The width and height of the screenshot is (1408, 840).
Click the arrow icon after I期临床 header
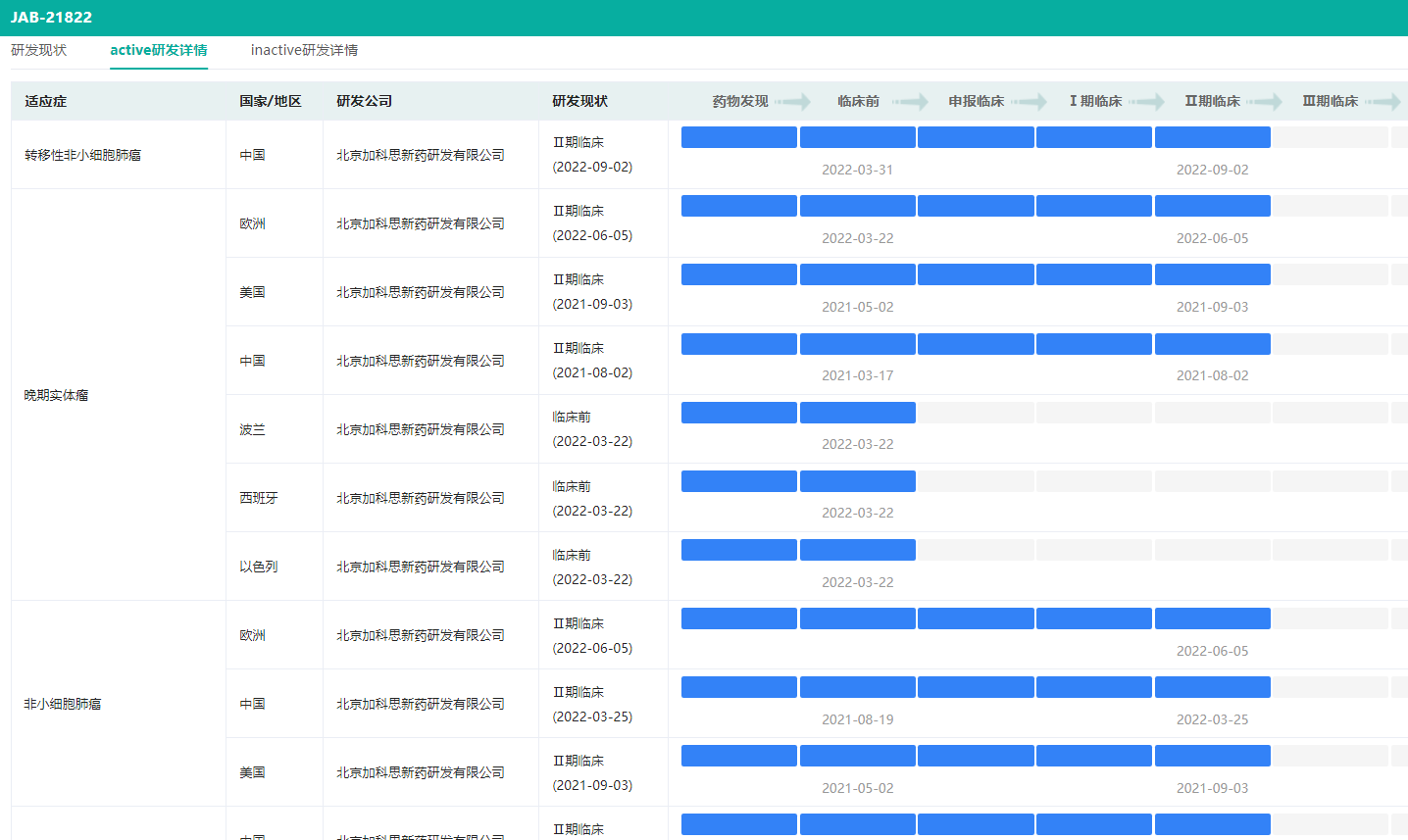coord(1146,102)
